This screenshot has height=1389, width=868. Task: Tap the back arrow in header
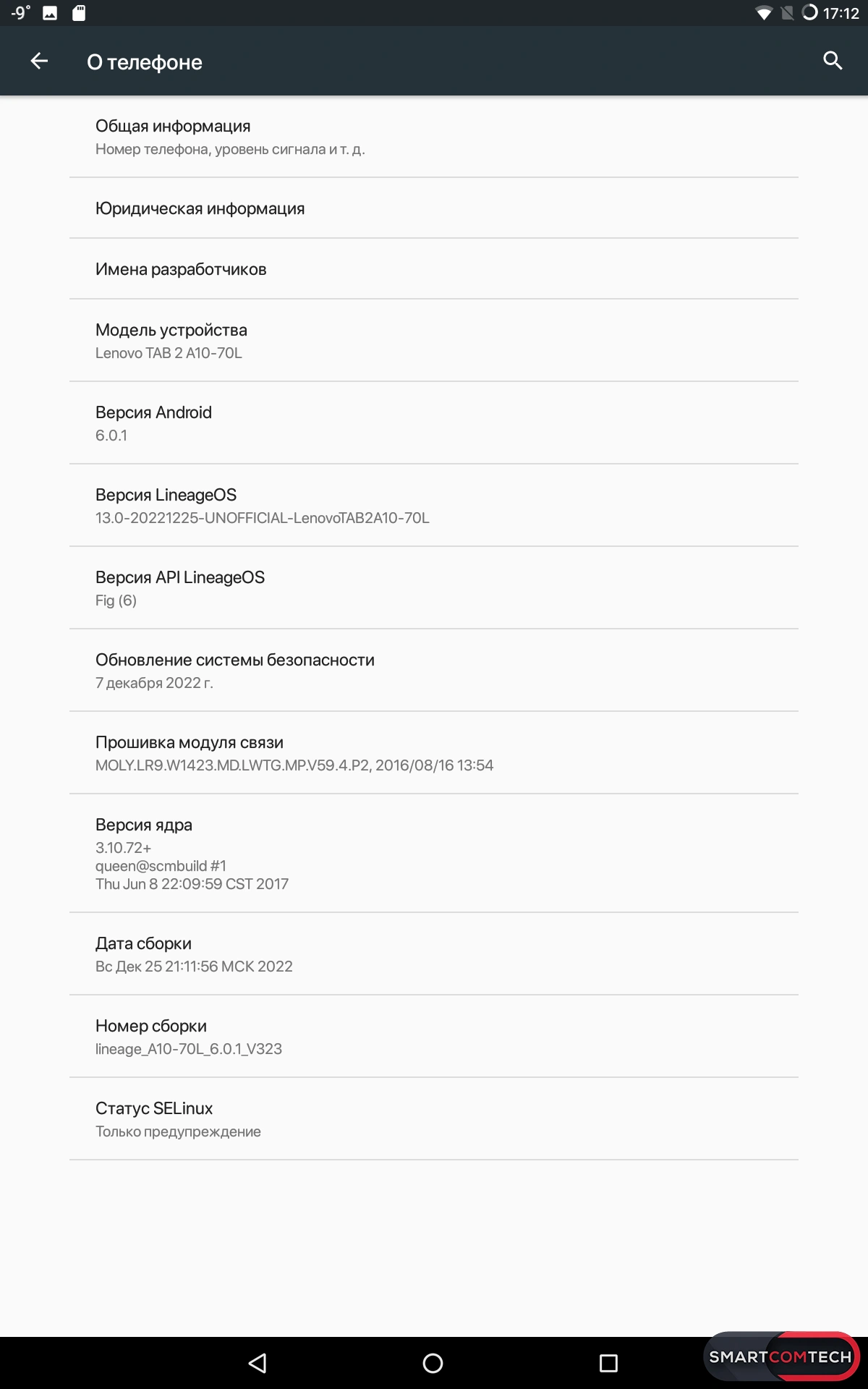click(x=39, y=61)
